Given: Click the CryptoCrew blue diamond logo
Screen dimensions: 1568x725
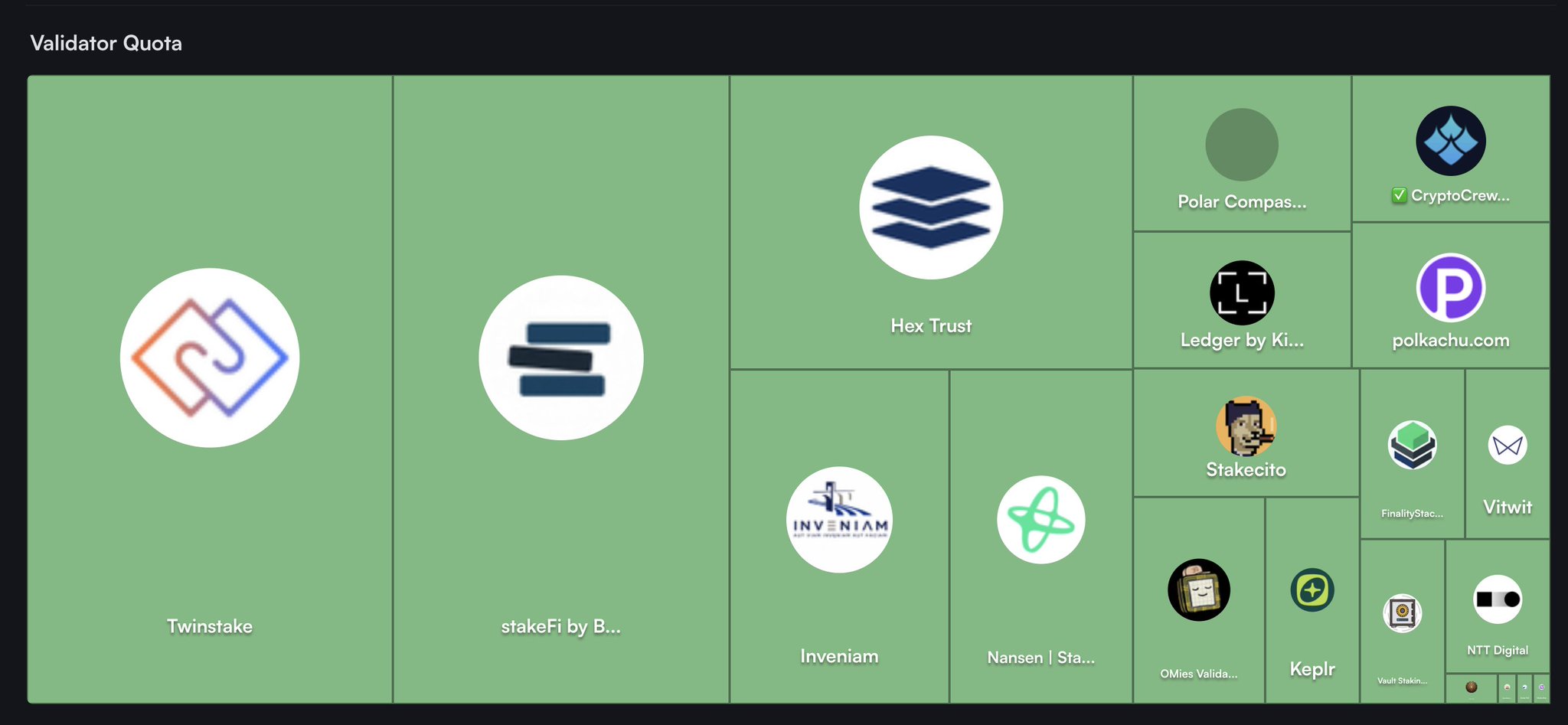Looking at the screenshot, I should point(1450,141).
